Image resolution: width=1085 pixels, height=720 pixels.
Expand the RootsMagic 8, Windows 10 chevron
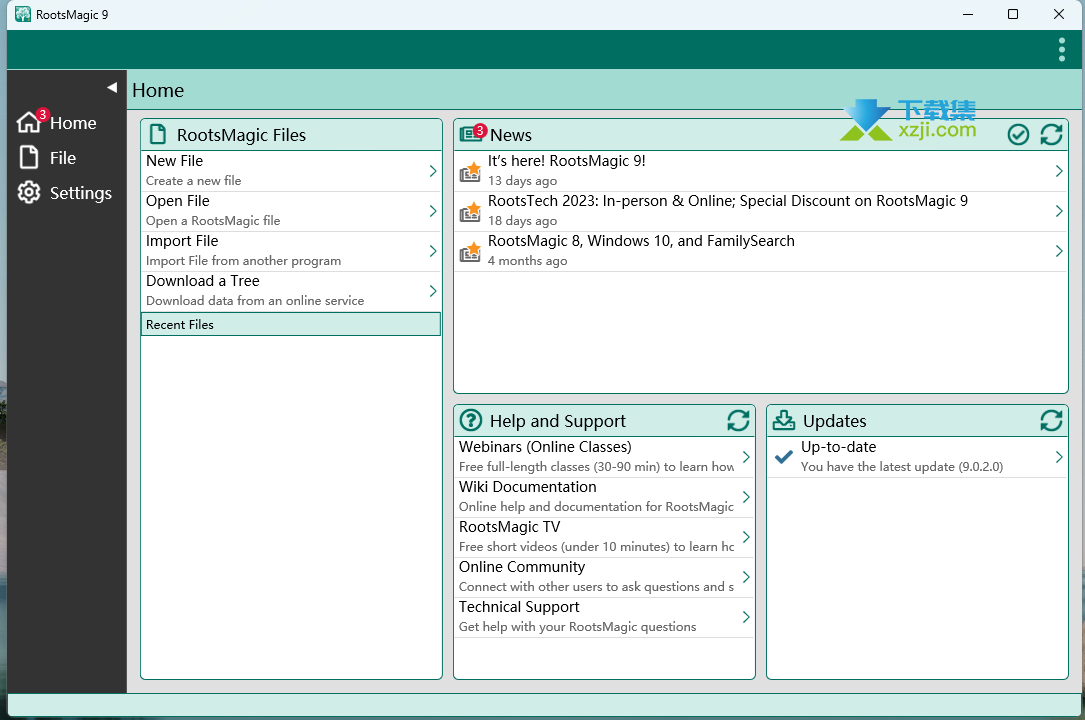tap(1059, 251)
